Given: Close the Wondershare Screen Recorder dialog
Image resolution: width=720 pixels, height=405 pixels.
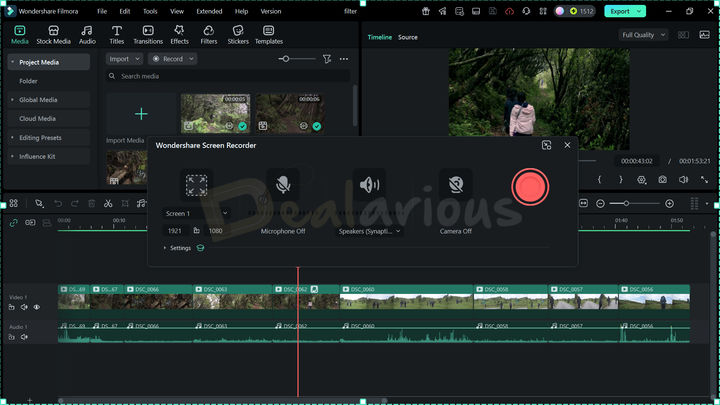Looking at the screenshot, I should click(567, 145).
